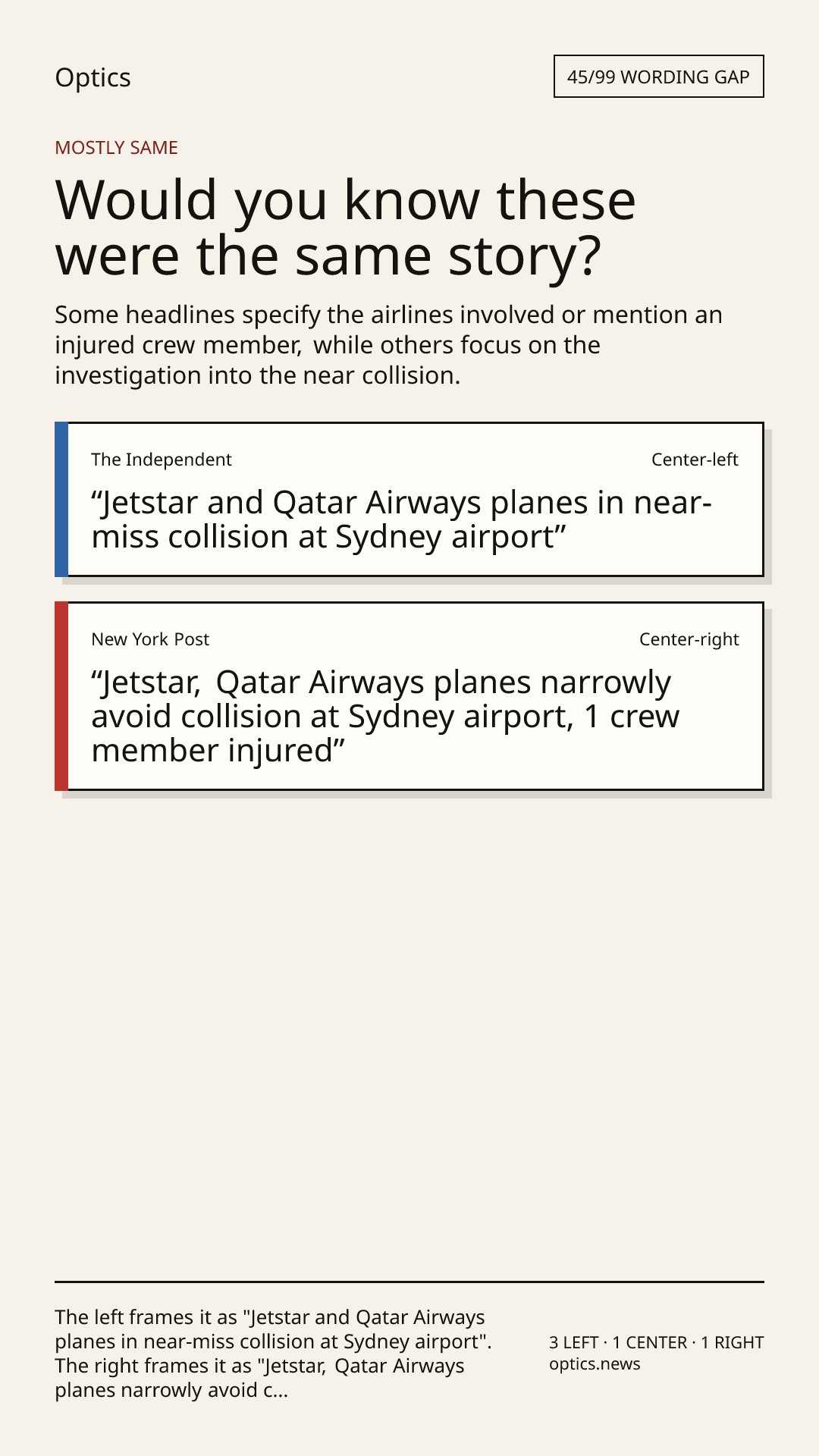Click the main headline question
This screenshot has height=1456, width=819.
[x=345, y=227]
